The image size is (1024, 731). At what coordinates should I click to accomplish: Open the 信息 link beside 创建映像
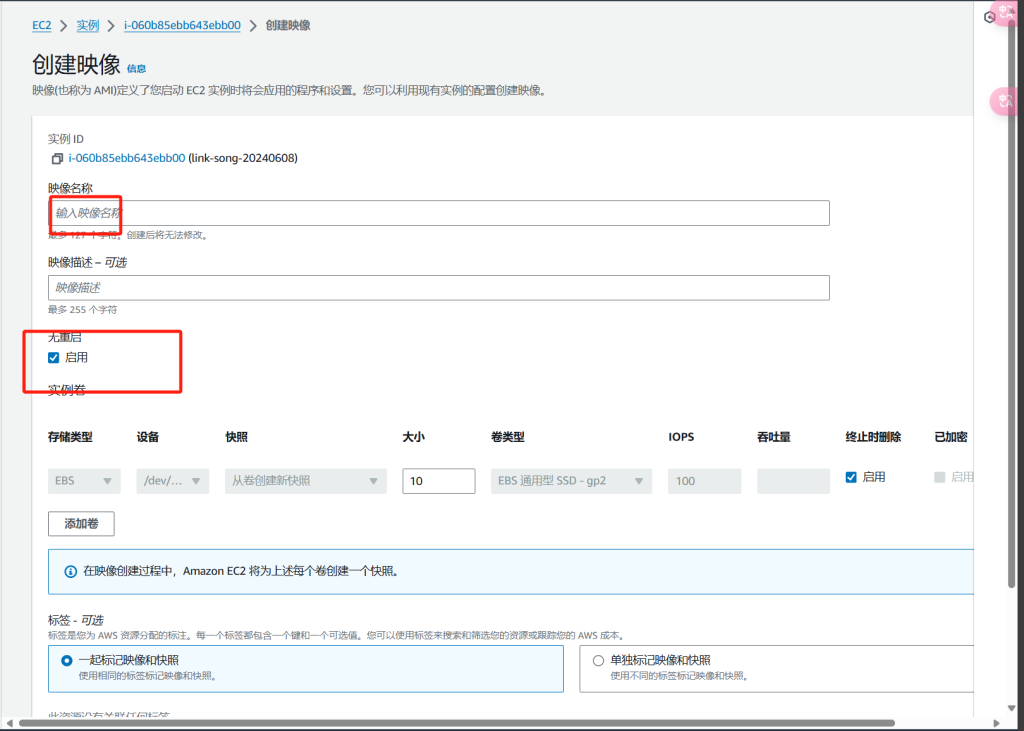(x=136, y=69)
